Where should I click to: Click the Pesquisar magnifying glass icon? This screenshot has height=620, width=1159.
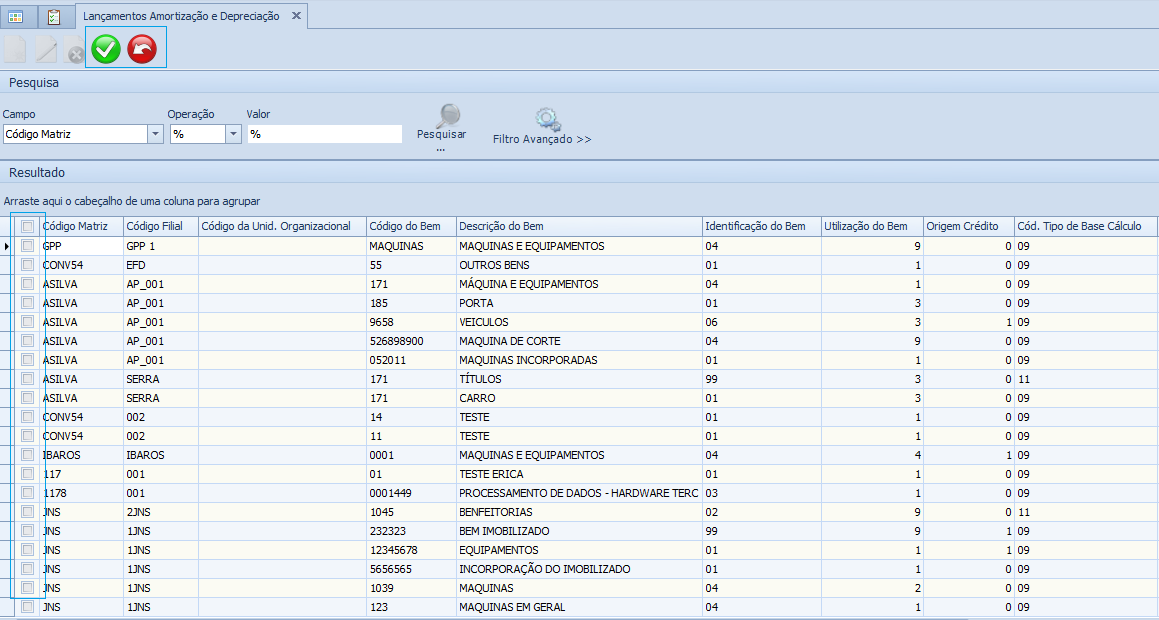(x=448, y=115)
